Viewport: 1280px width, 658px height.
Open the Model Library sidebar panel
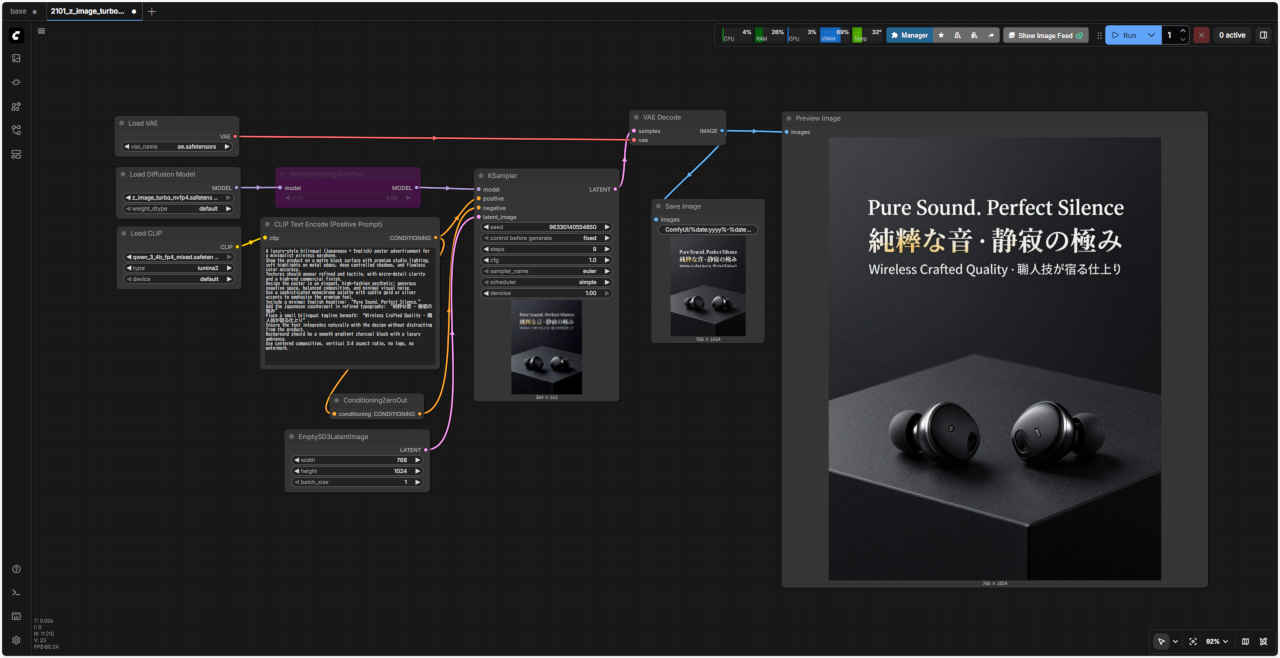[x=16, y=106]
